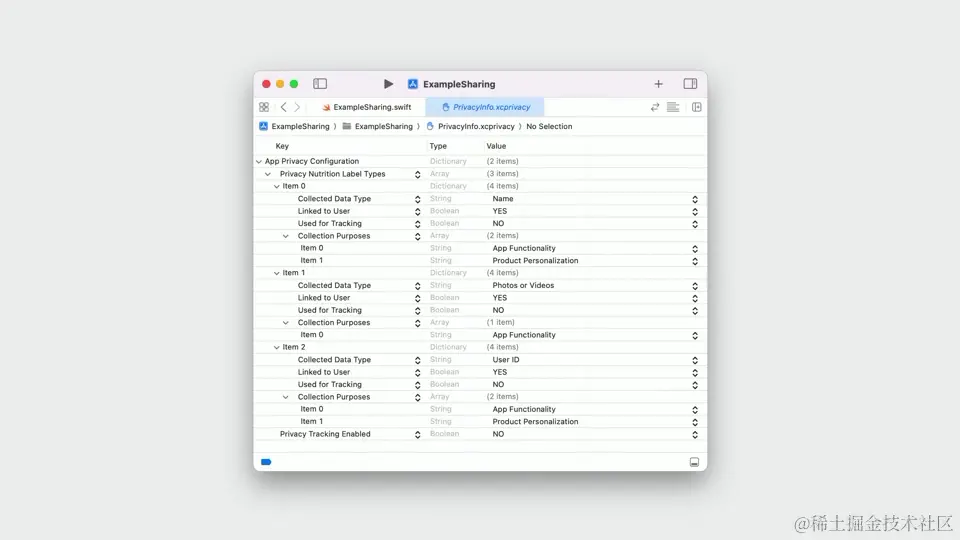Toggle the navigator sidebar icon
The image size is (960, 540).
320,84
